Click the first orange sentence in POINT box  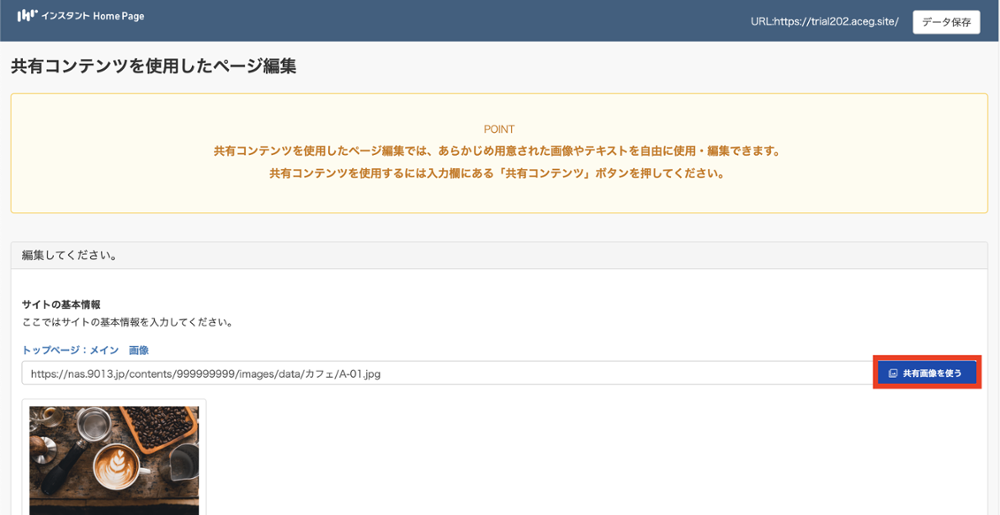(496, 151)
